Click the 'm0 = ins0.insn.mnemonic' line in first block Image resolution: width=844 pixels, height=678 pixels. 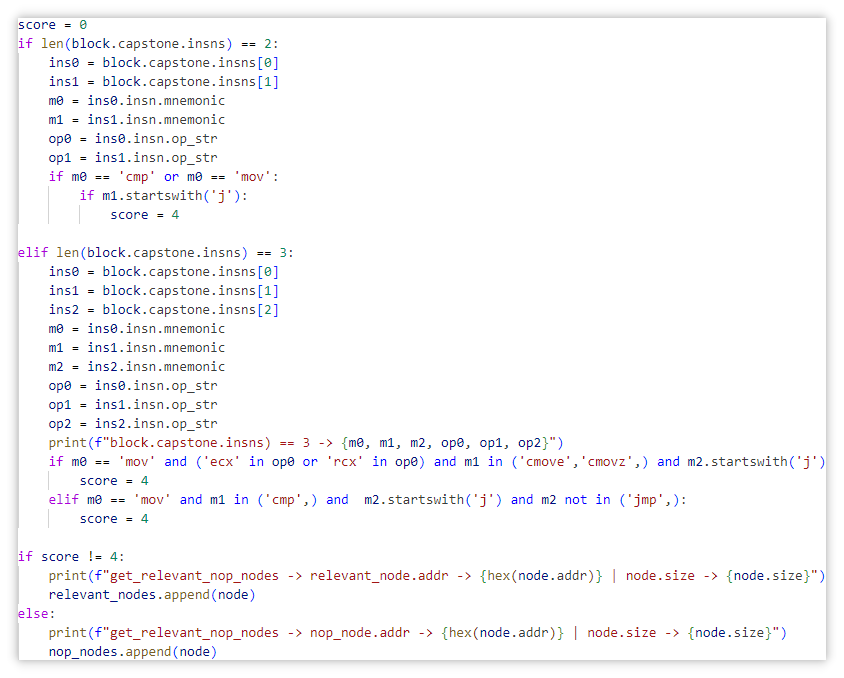(137, 101)
